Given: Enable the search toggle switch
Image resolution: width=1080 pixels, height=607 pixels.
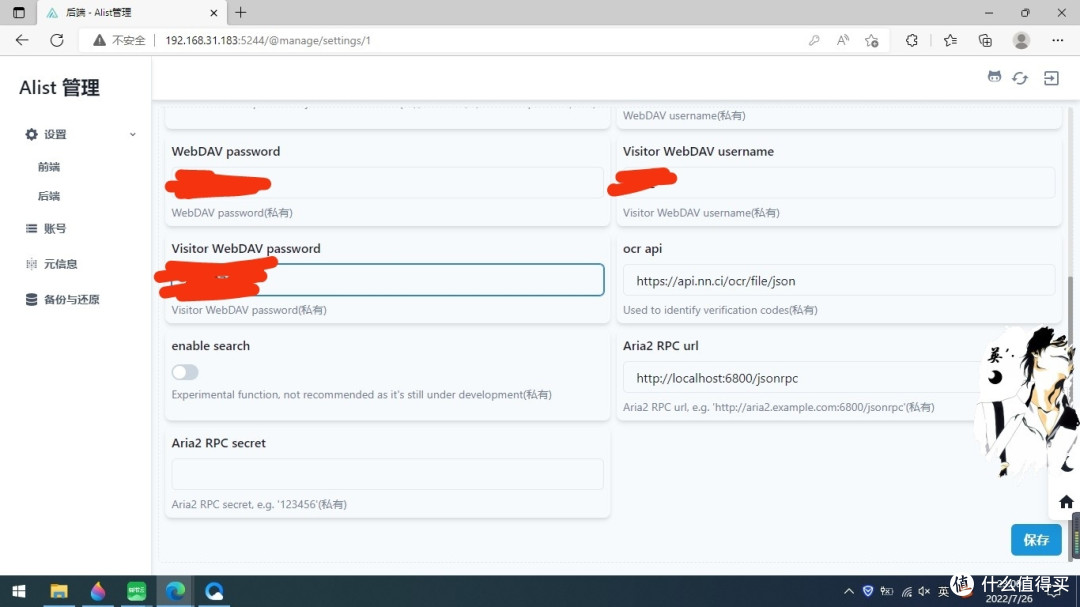Looking at the screenshot, I should pos(184,371).
